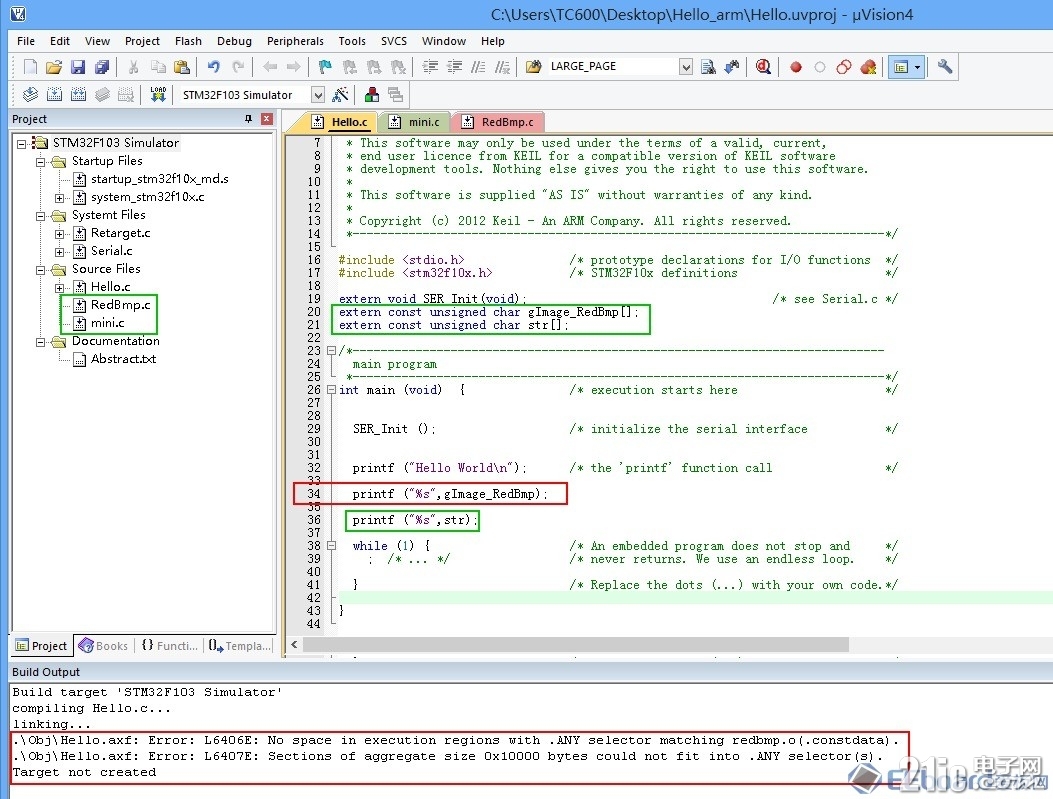1053x799 pixels.
Task: Open the Project menu
Action: coord(142,41)
